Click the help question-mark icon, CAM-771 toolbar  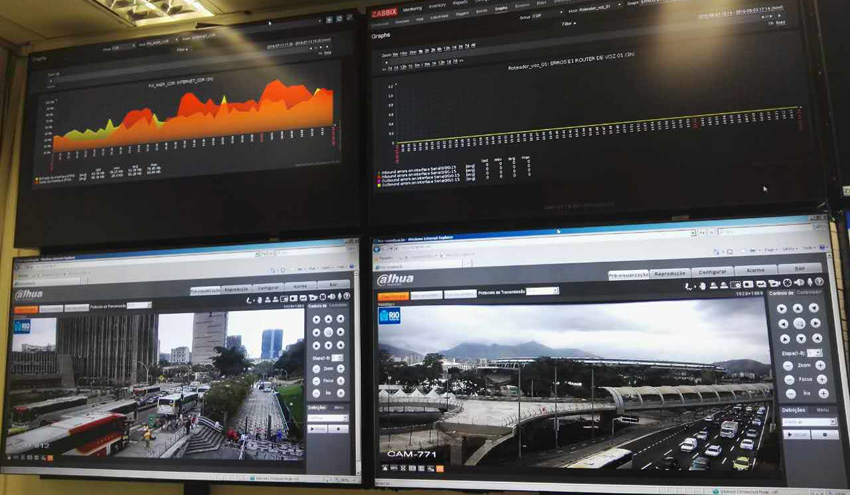(819, 282)
